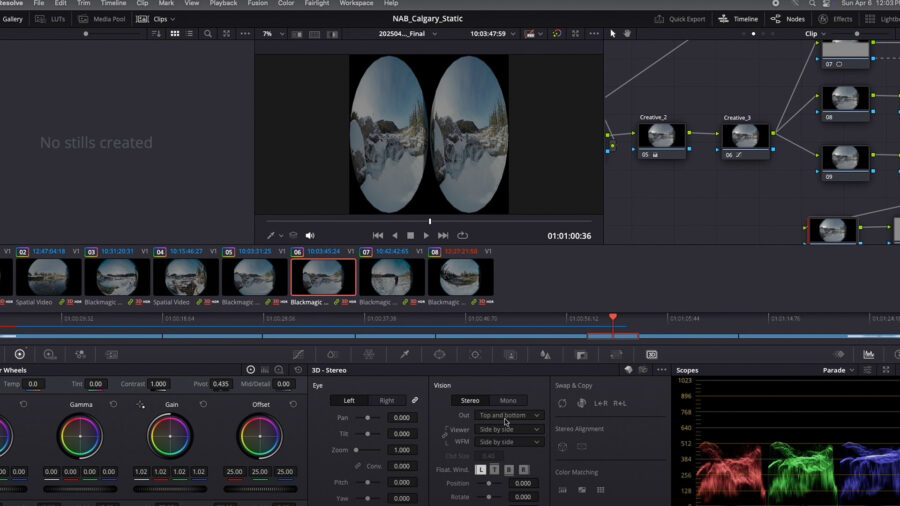Open the Power Window palette
900x506 pixels.
(440, 355)
